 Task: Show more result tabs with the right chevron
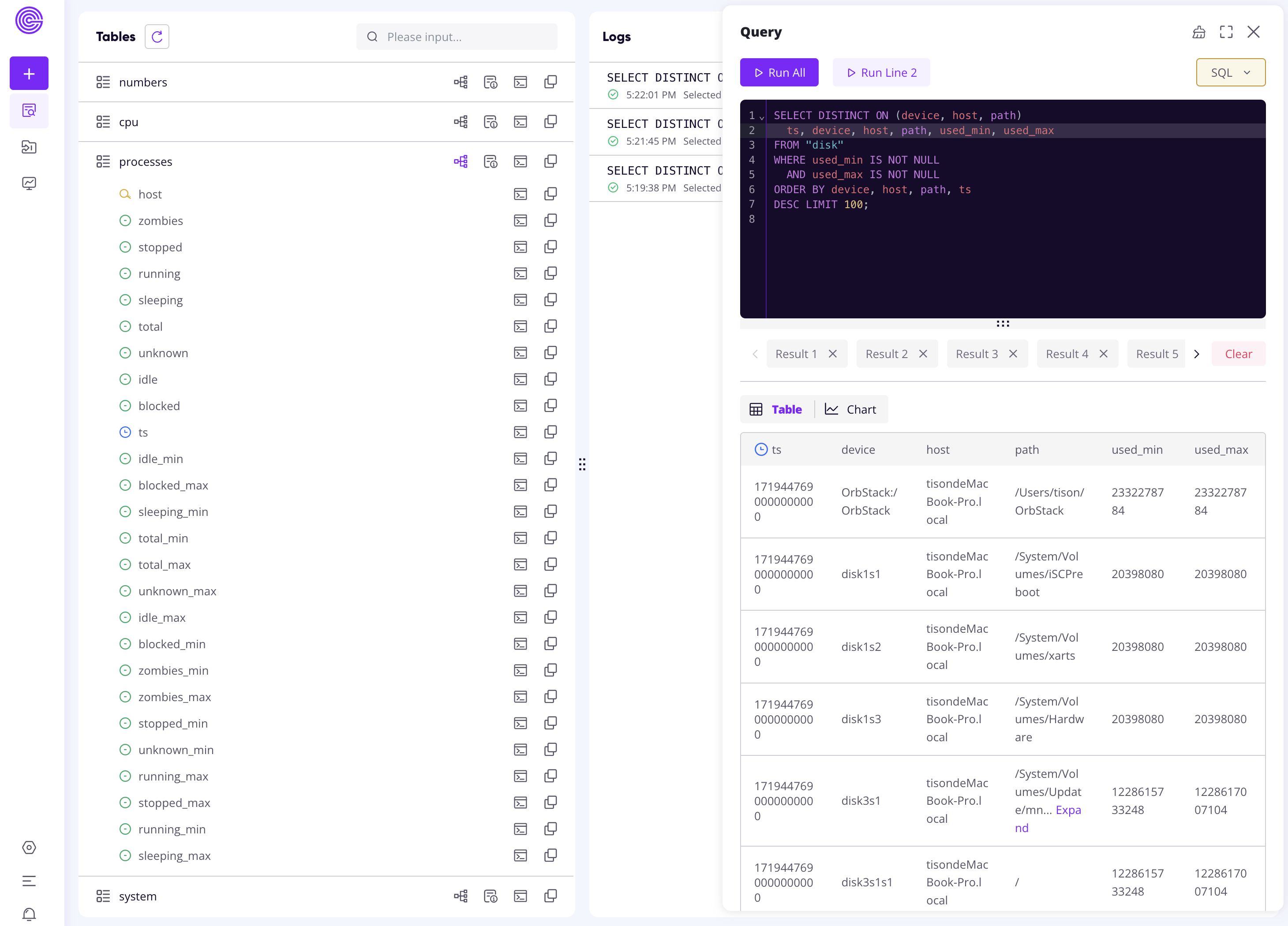point(1197,353)
